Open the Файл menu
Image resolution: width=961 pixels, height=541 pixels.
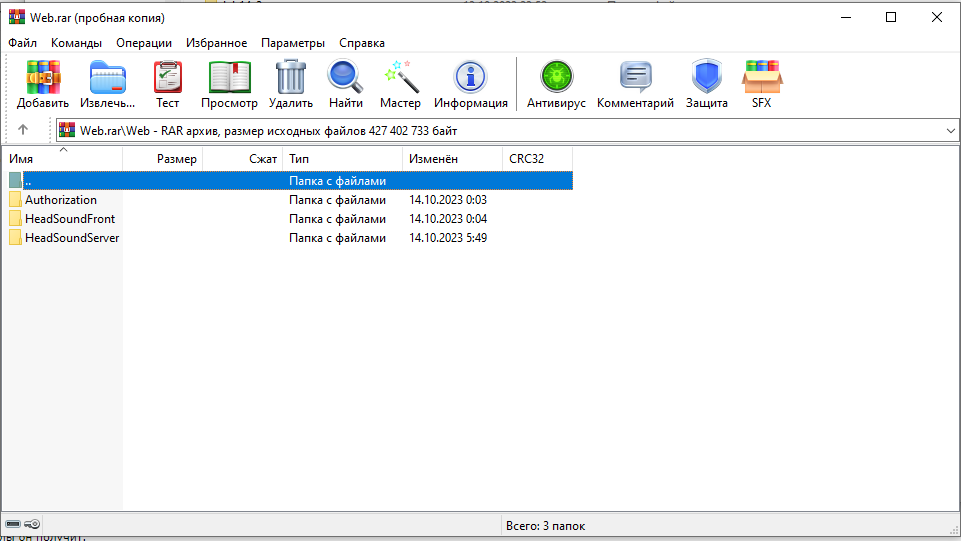click(x=23, y=43)
